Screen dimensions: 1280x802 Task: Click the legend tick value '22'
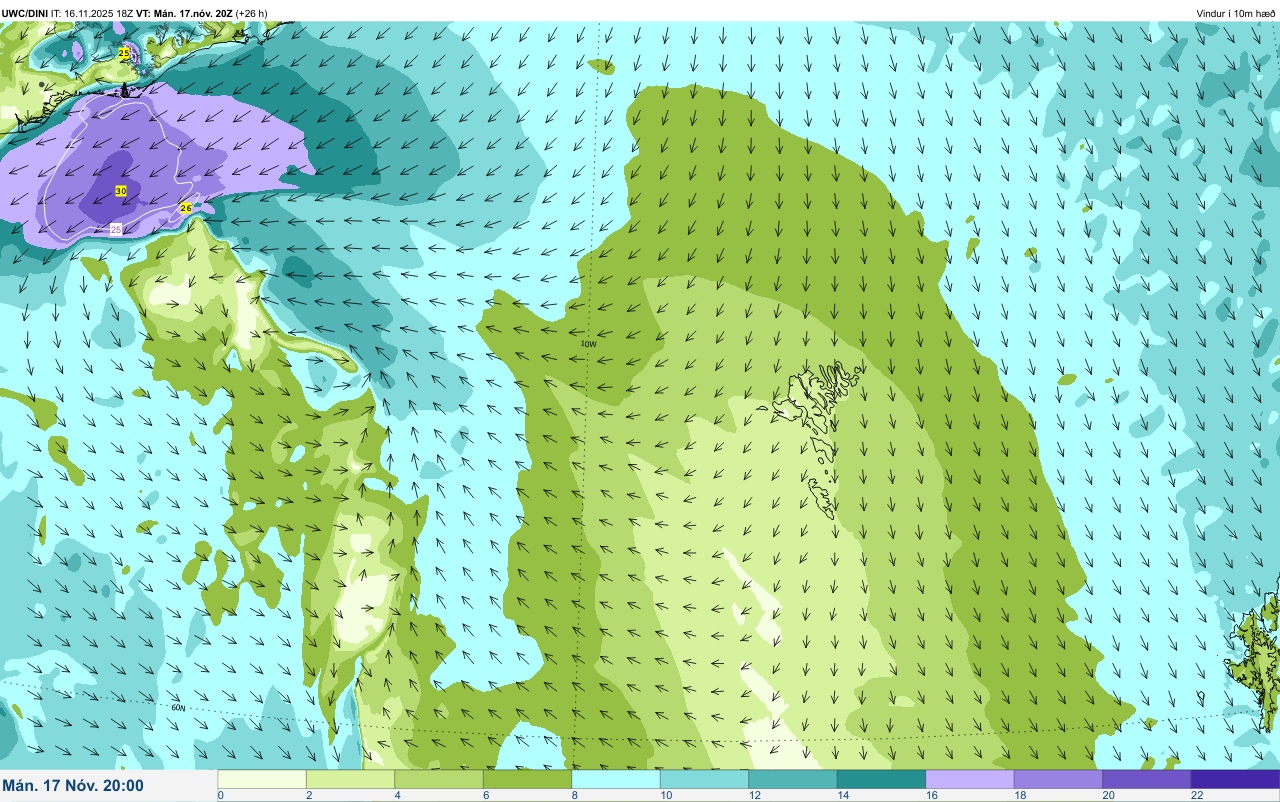[x=1197, y=796]
